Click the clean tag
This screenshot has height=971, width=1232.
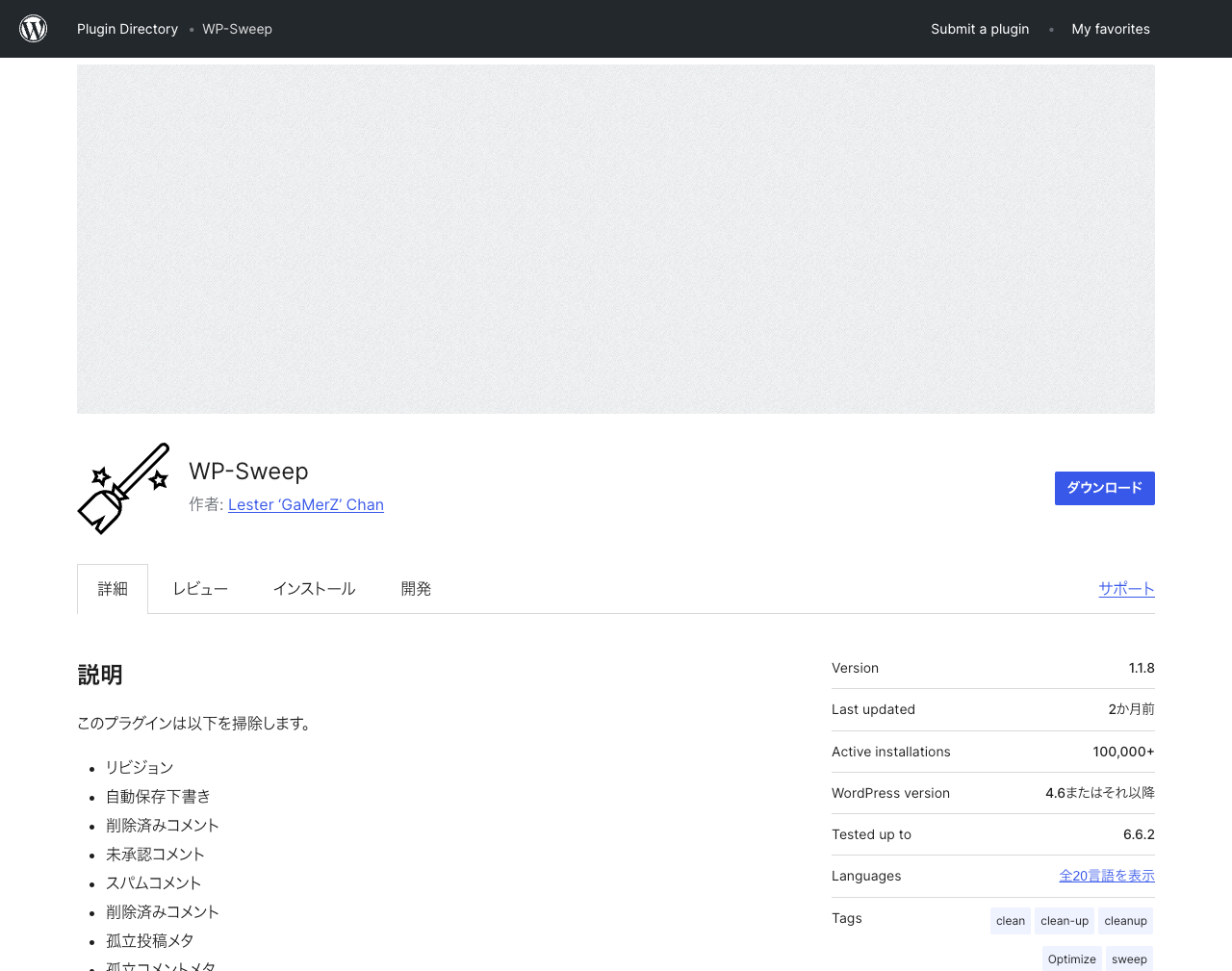(x=1011, y=921)
